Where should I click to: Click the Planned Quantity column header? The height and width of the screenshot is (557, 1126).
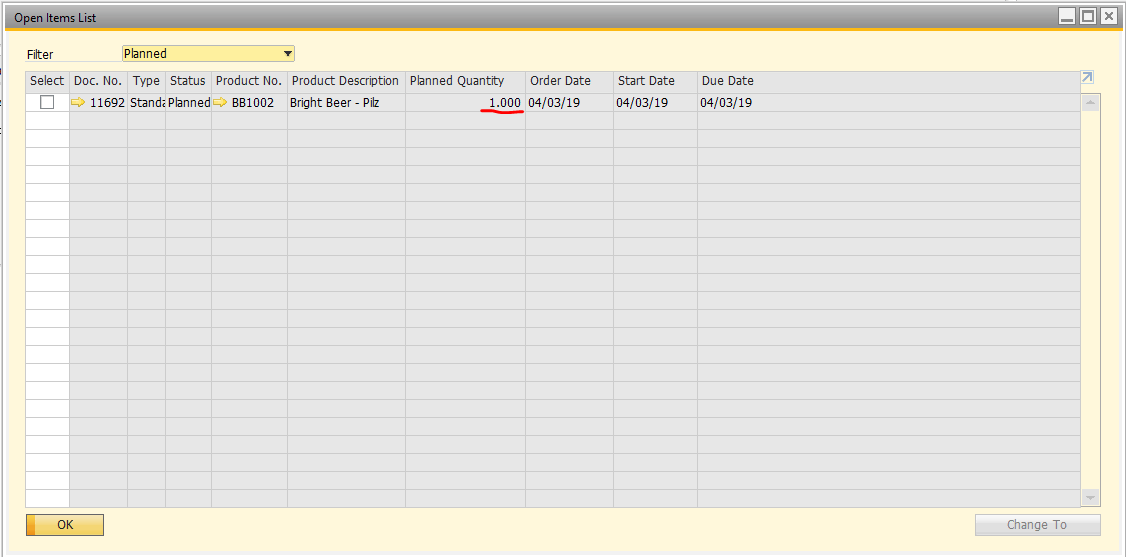point(465,81)
